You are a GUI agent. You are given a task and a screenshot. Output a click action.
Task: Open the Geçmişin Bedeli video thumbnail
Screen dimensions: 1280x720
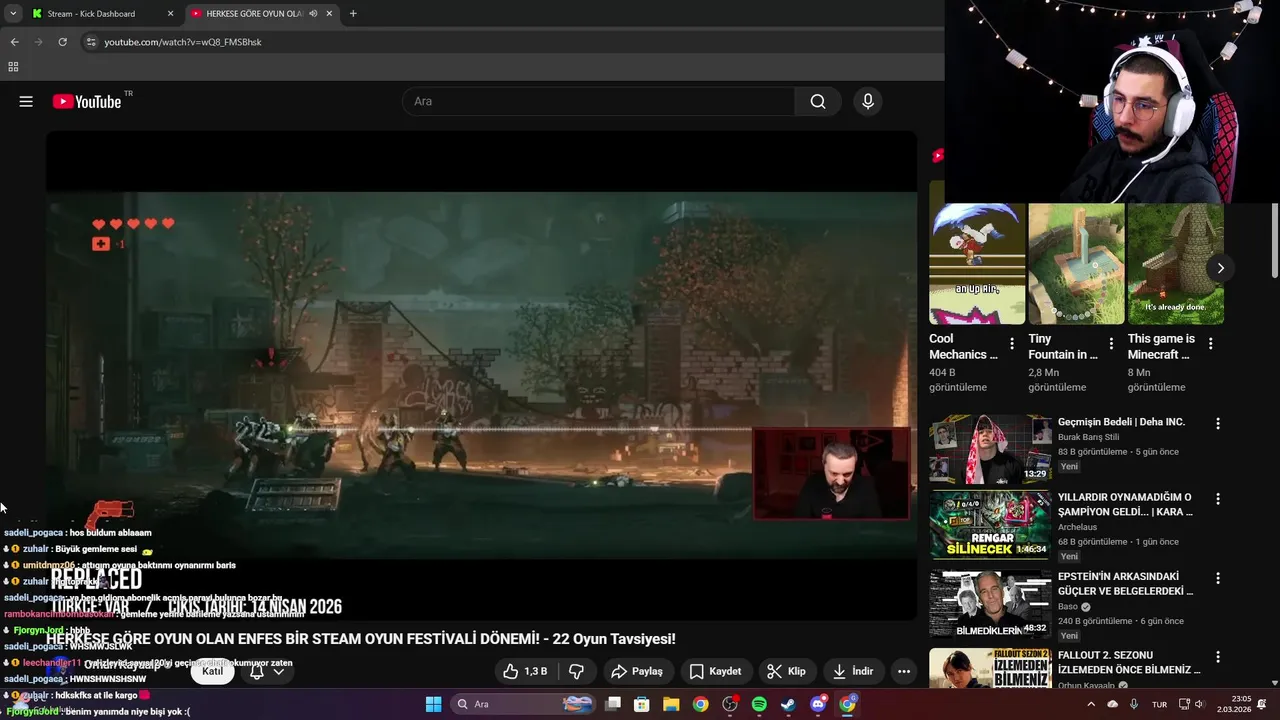coord(990,449)
